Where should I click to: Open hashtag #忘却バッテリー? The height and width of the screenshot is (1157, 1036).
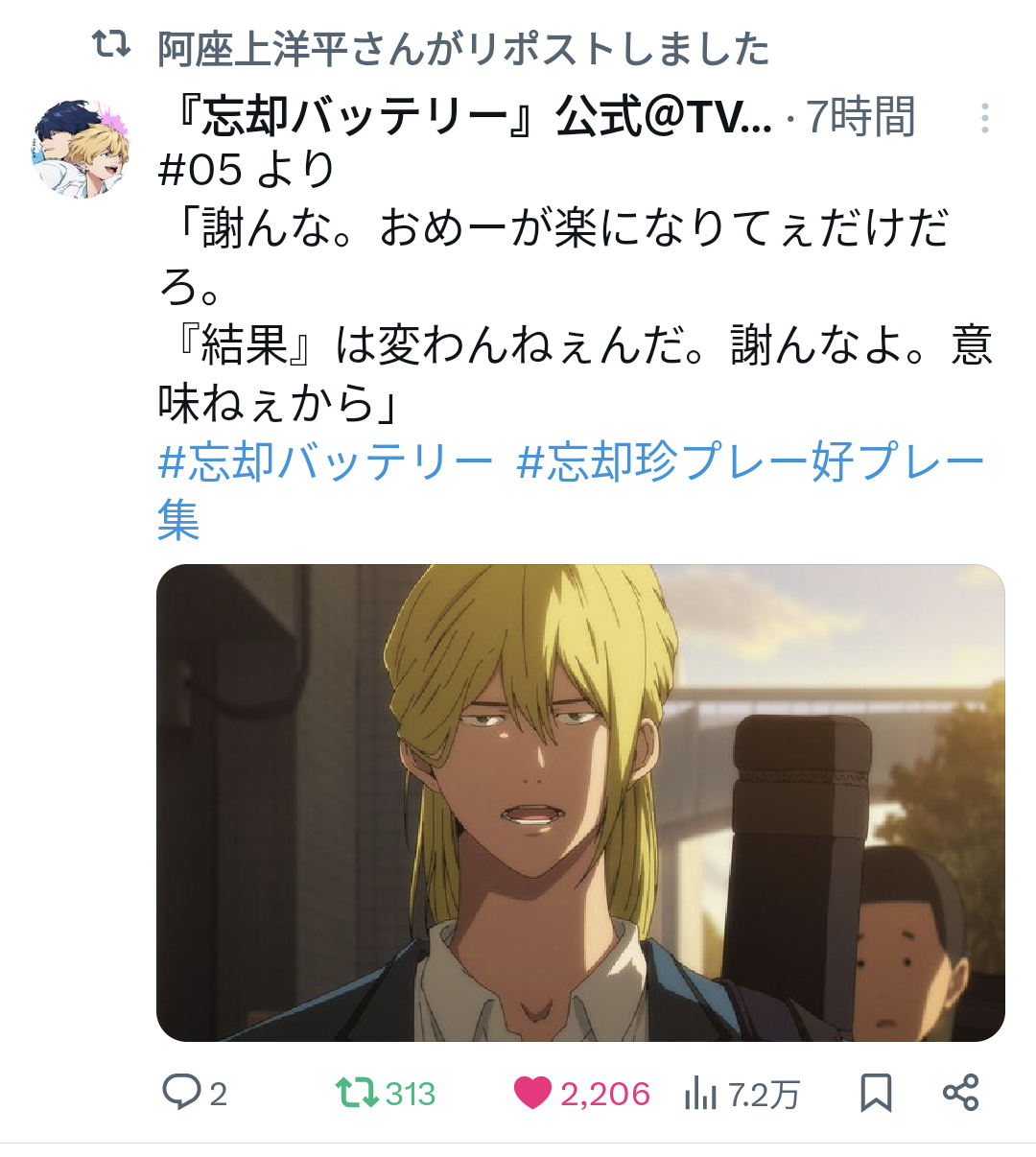pos(325,461)
